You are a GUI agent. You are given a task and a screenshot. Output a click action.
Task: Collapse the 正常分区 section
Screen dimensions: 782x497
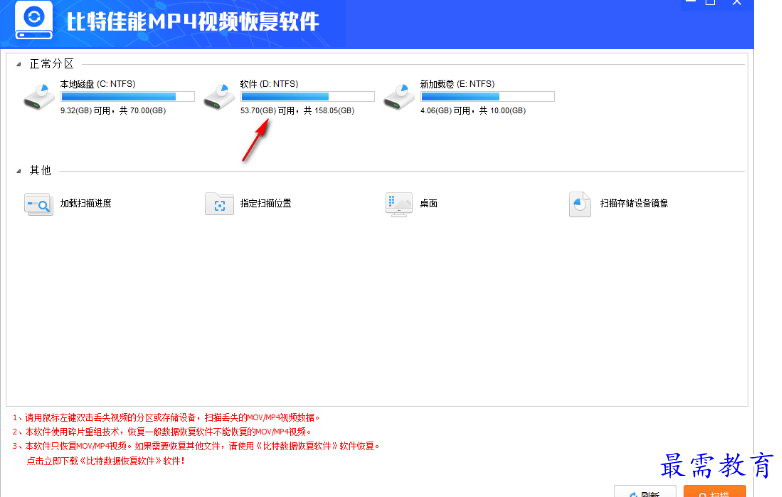[19, 64]
